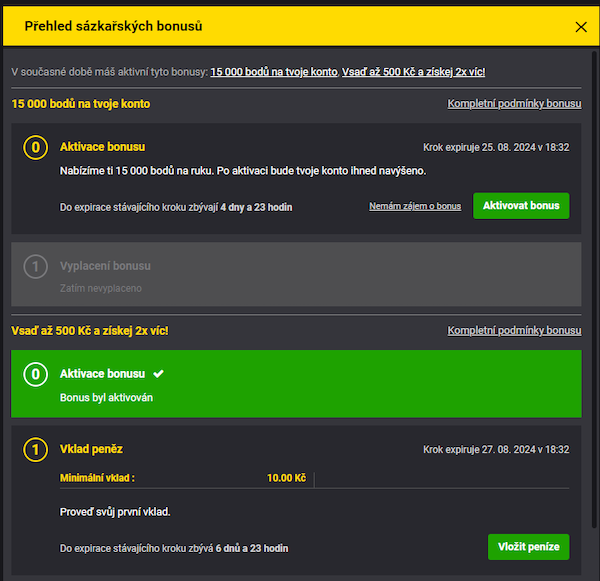The image size is (600, 581).
Task: Open Vsaď až 500 Kč summary link
Action: click(x=413, y=72)
